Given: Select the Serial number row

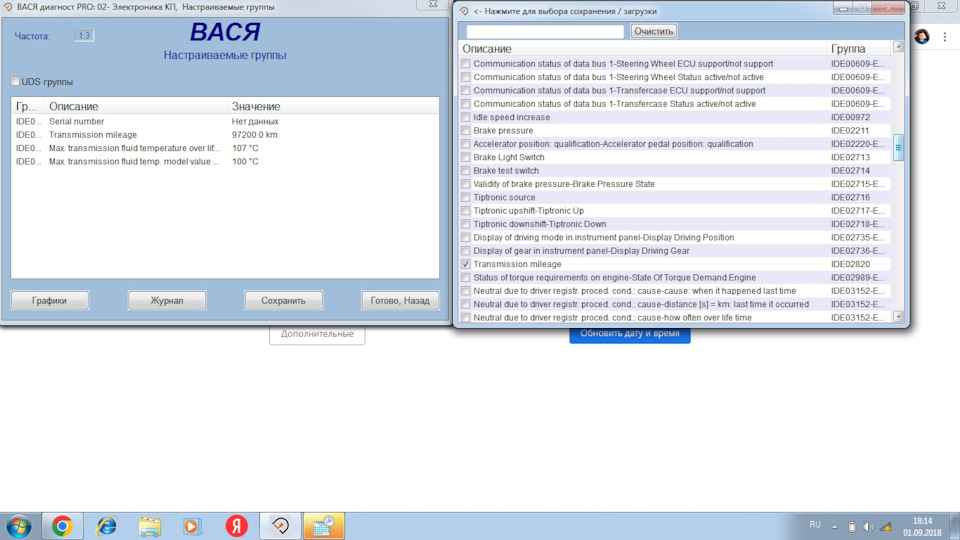Looking at the screenshot, I should (x=225, y=121).
